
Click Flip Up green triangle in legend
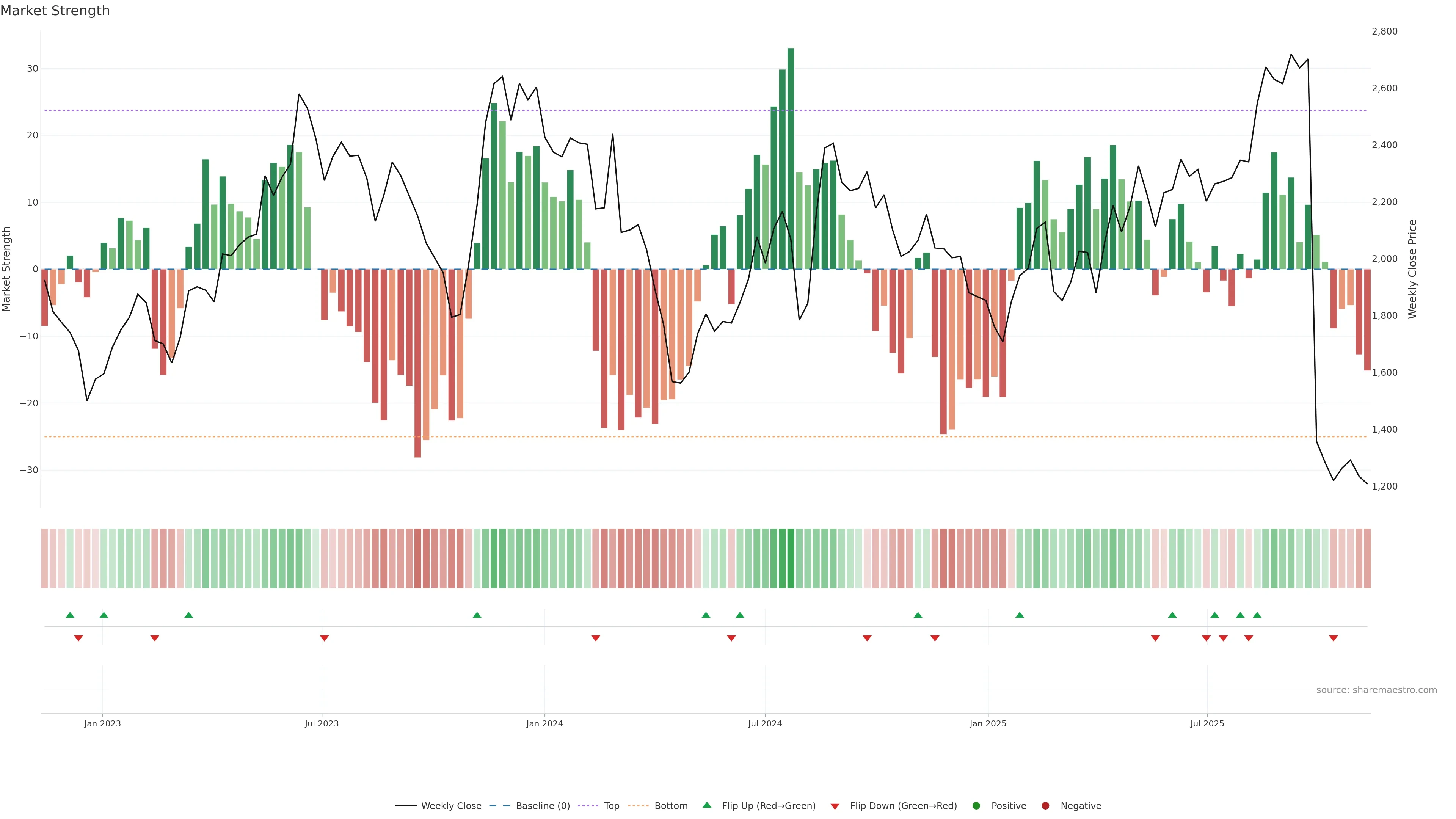pyautogui.click(x=706, y=805)
